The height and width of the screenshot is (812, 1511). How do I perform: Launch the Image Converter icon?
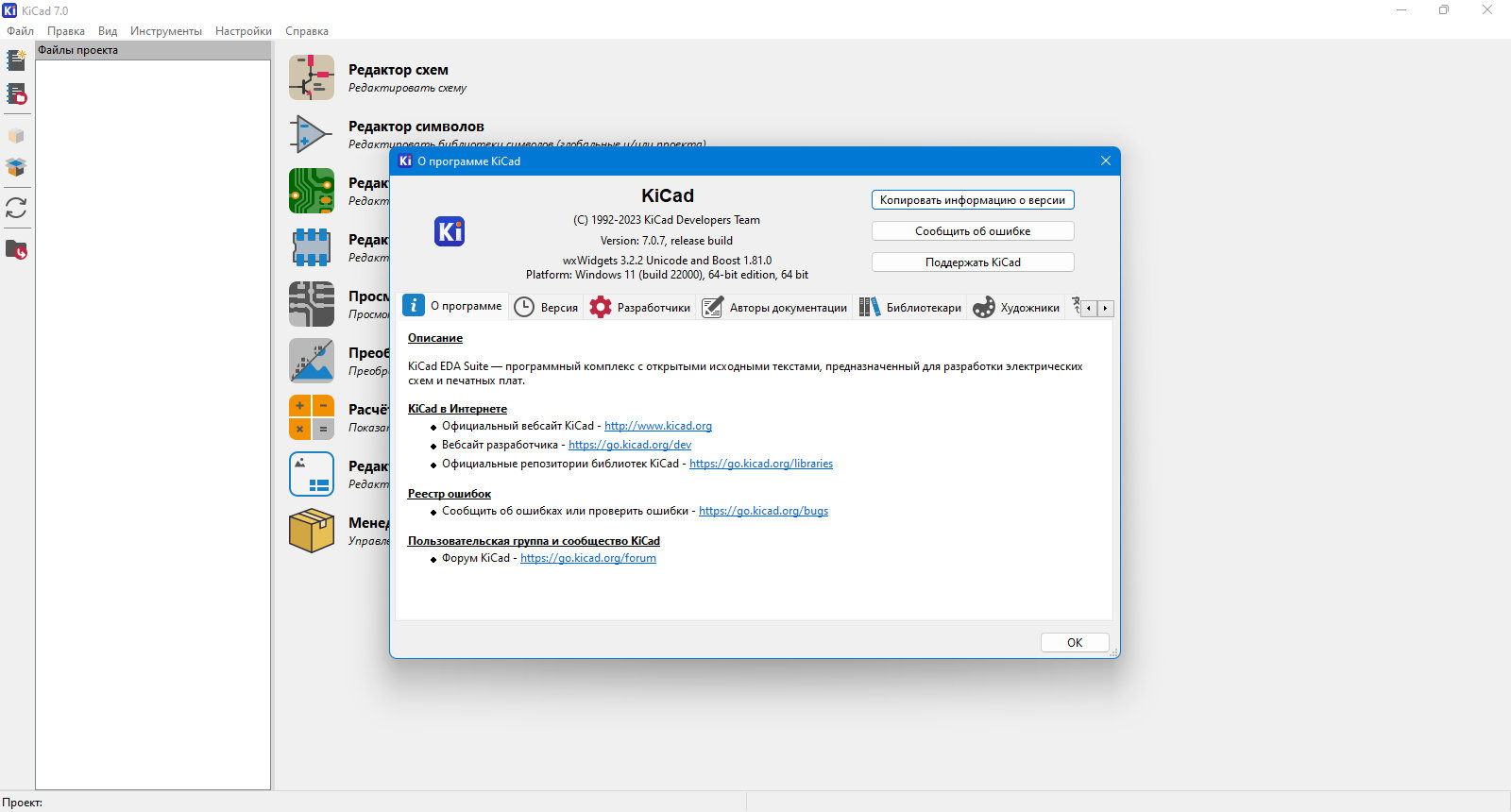point(312,361)
